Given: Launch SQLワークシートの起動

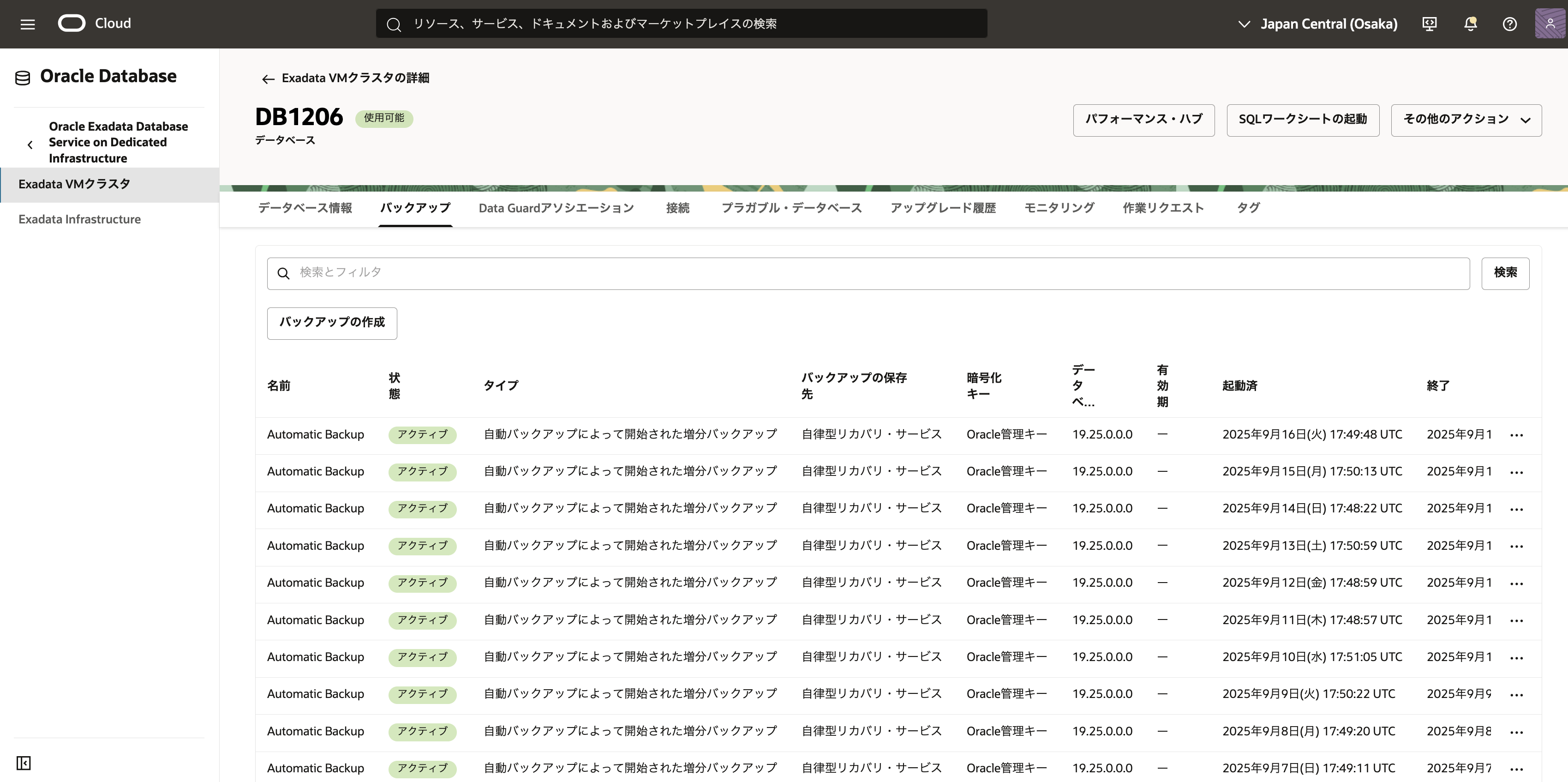Looking at the screenshot, I should click(1302, 120).
